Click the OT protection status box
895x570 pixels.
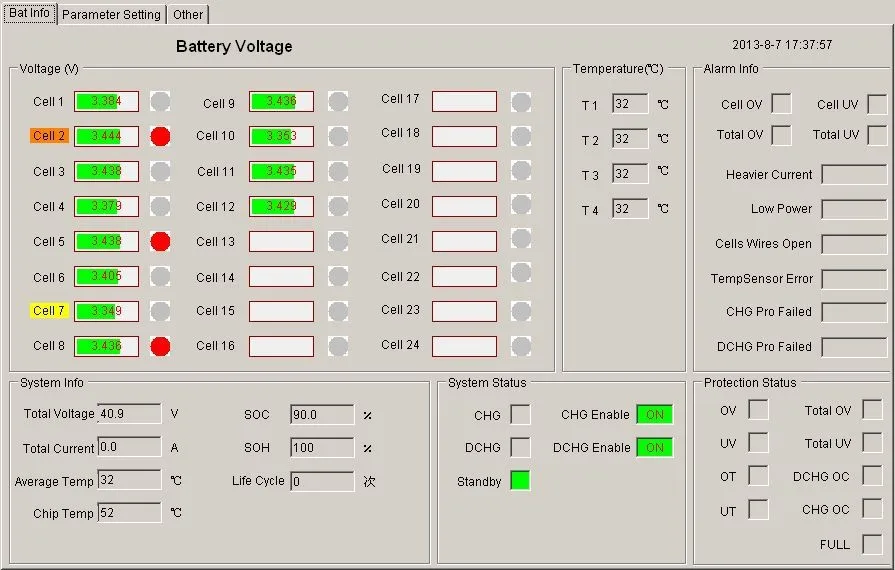coord(758,476)
